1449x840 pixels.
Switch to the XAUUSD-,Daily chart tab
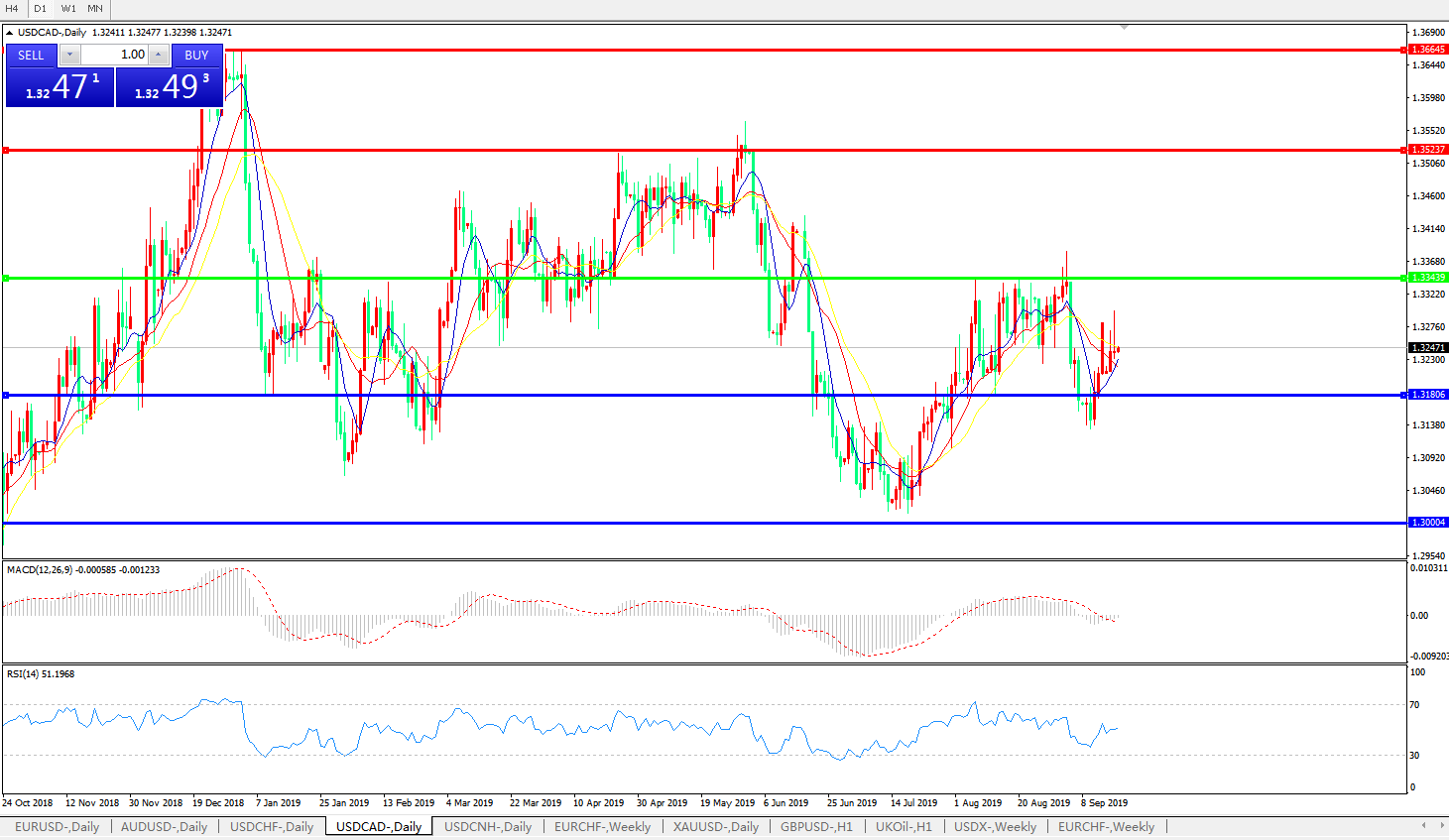tap(715, 826)
